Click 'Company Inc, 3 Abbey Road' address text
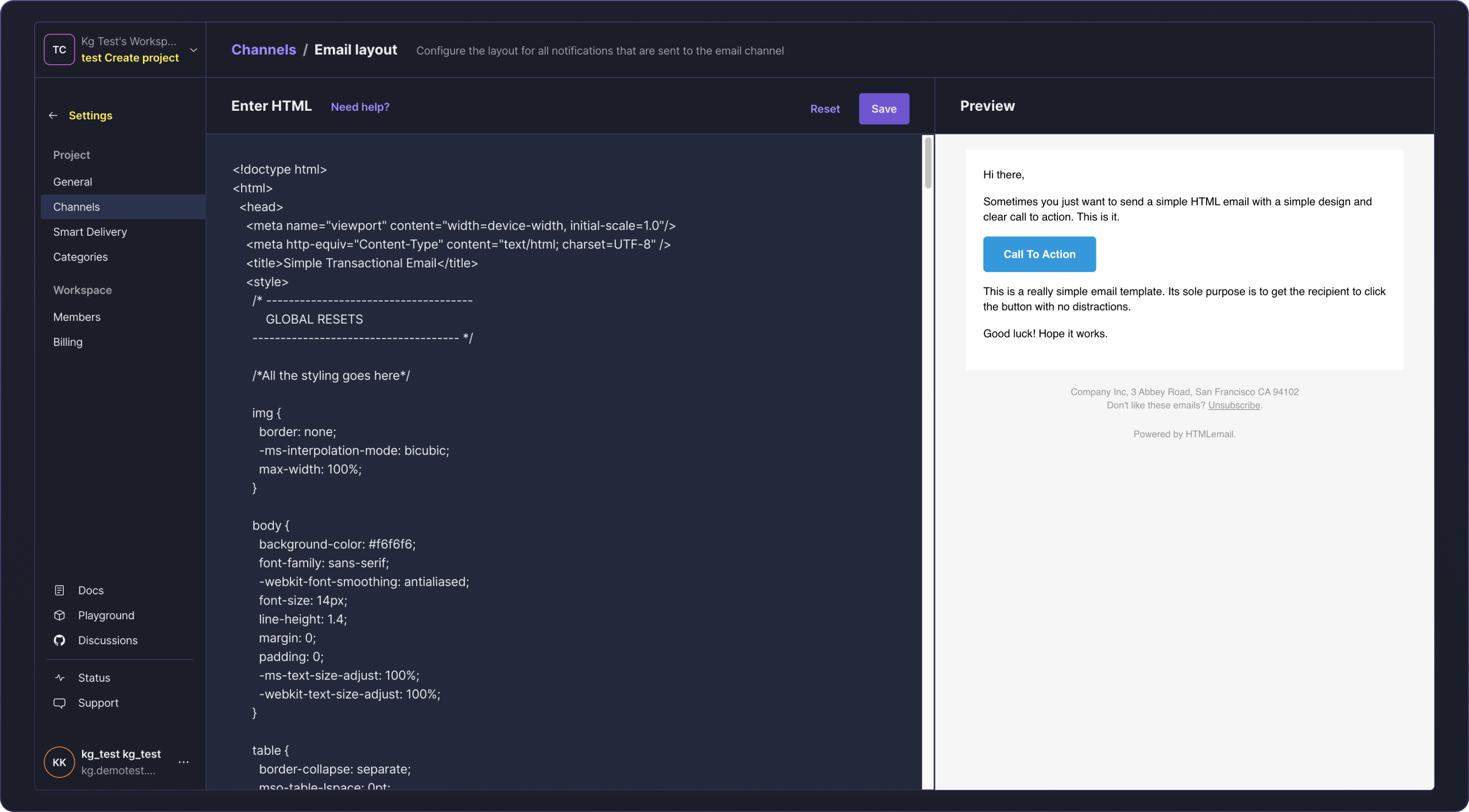This screenshot has width=1469, height=812. 1184,392
